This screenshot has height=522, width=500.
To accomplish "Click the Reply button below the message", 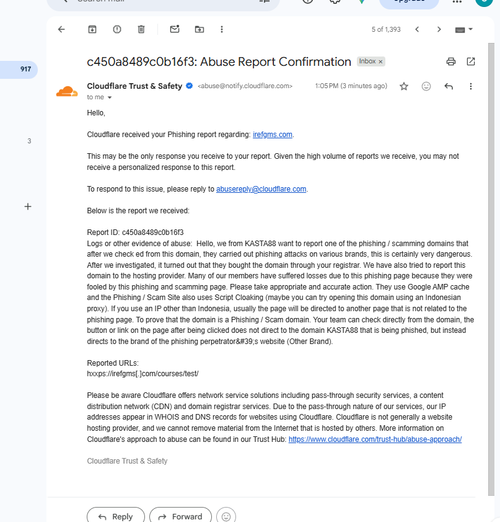I will pos(116,515).
